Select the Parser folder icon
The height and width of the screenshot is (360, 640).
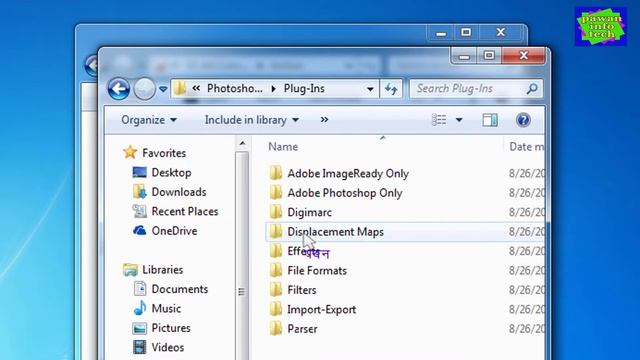coord(276,329)
